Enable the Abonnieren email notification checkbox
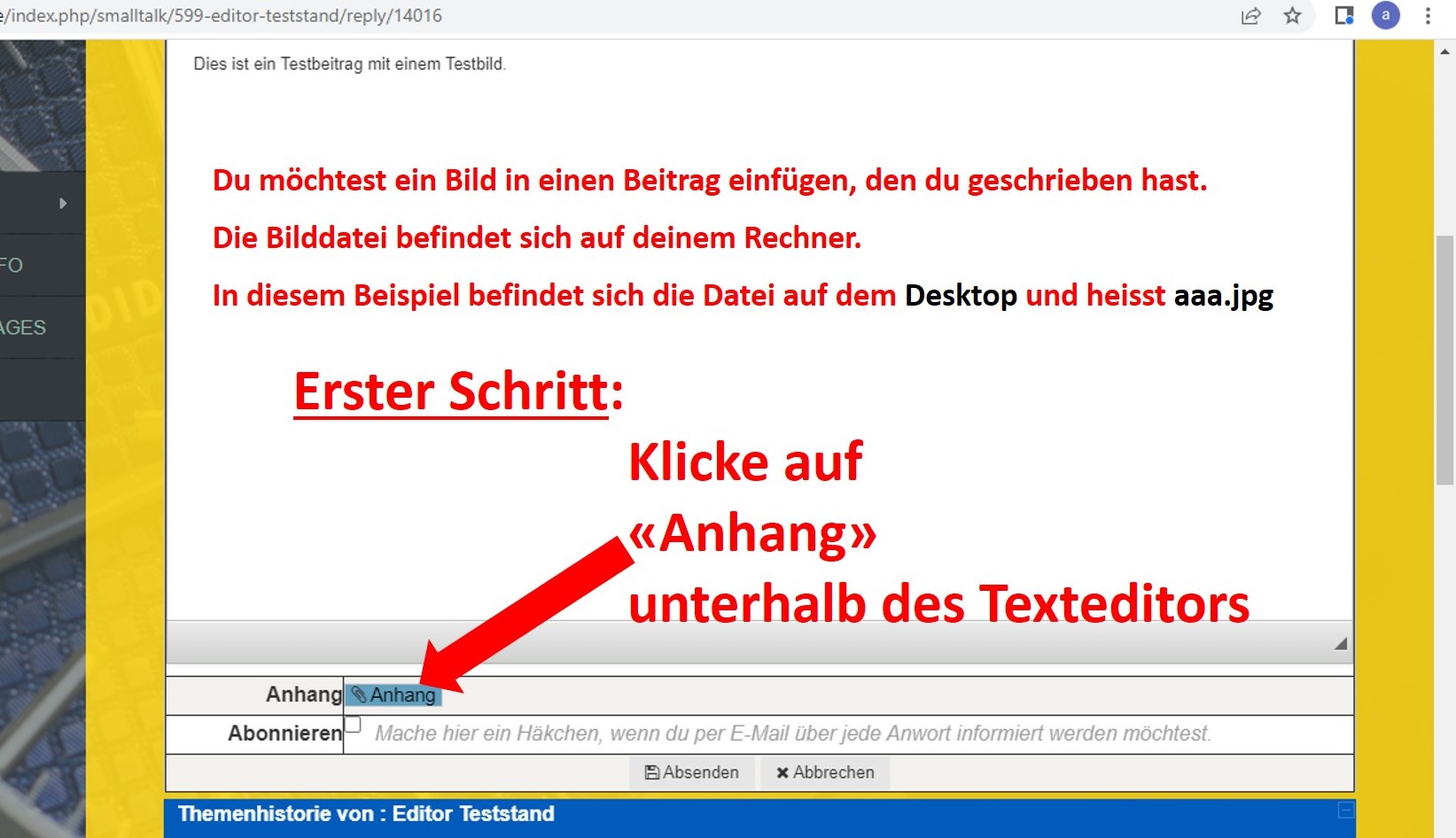1456x838 pixels. (354, 725)
